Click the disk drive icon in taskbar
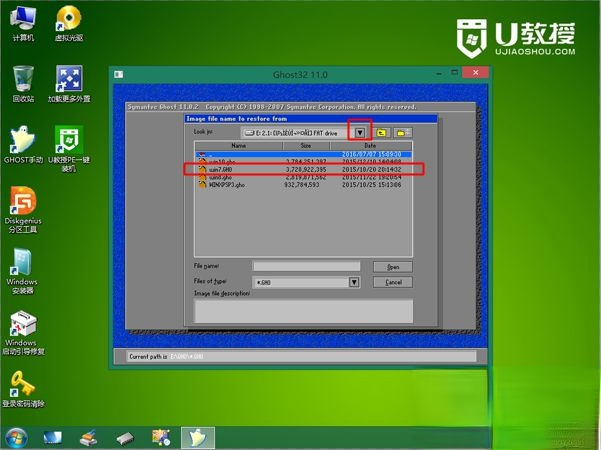The width and height of the screenshot is (601, 450). (125, 438)
